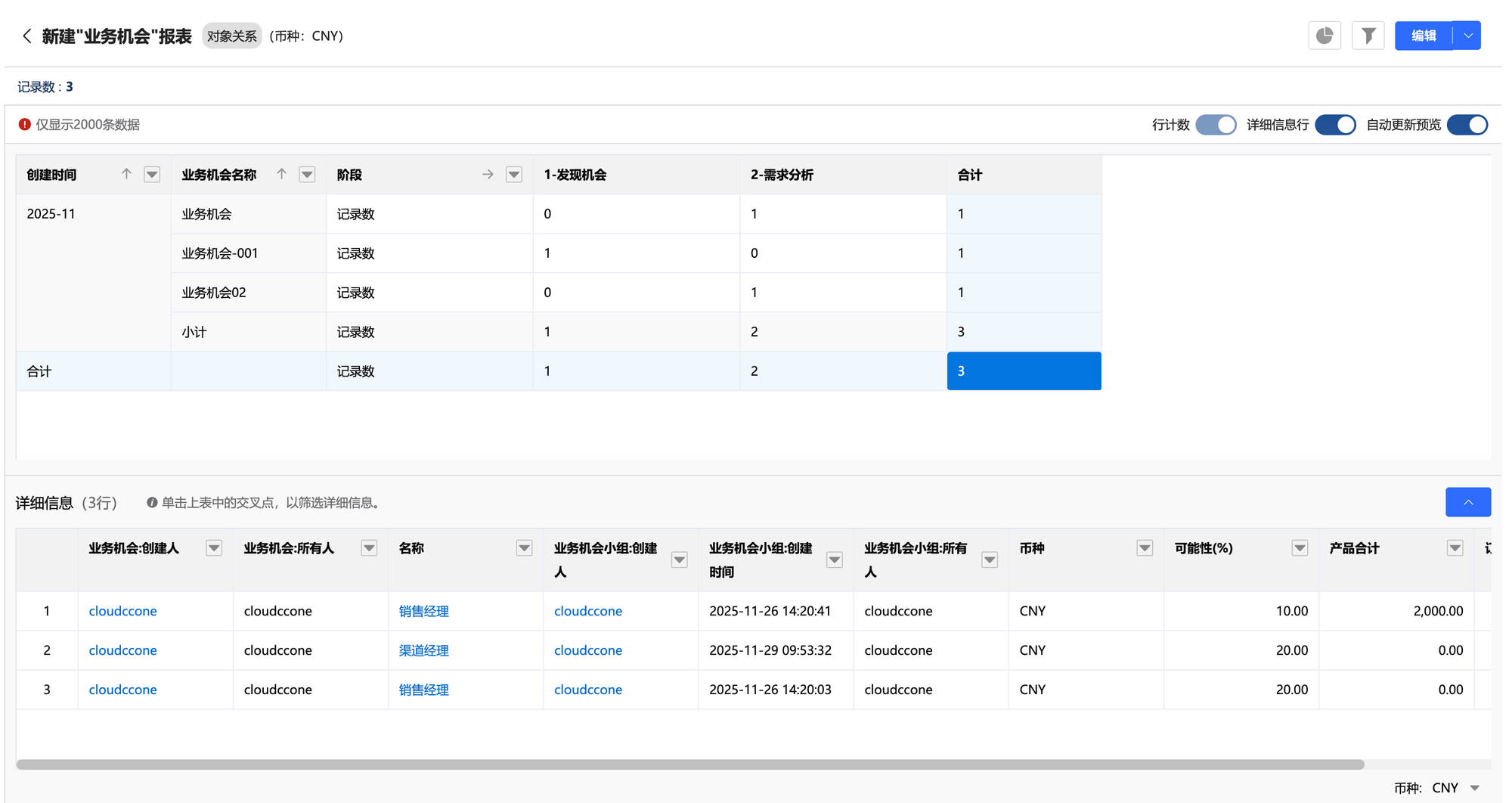Open the pie chart view icon
The width and height of the screenshot is (1512, 803).
(1324, 36)
